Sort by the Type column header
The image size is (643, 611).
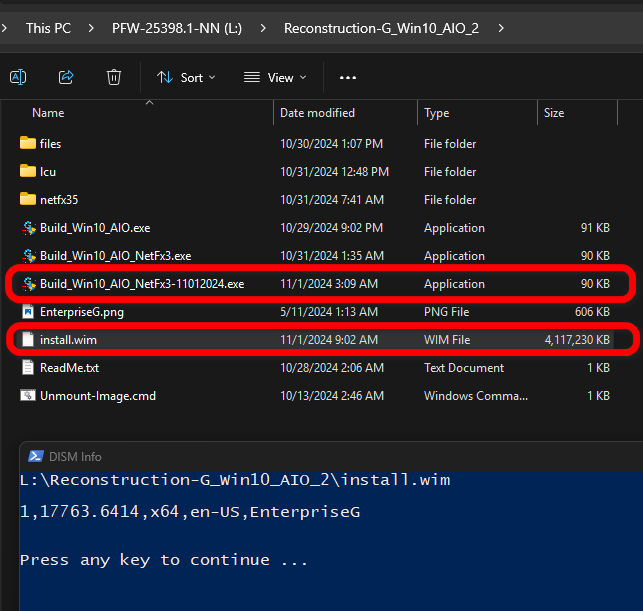pyautogui.click(x=437, y=113)
